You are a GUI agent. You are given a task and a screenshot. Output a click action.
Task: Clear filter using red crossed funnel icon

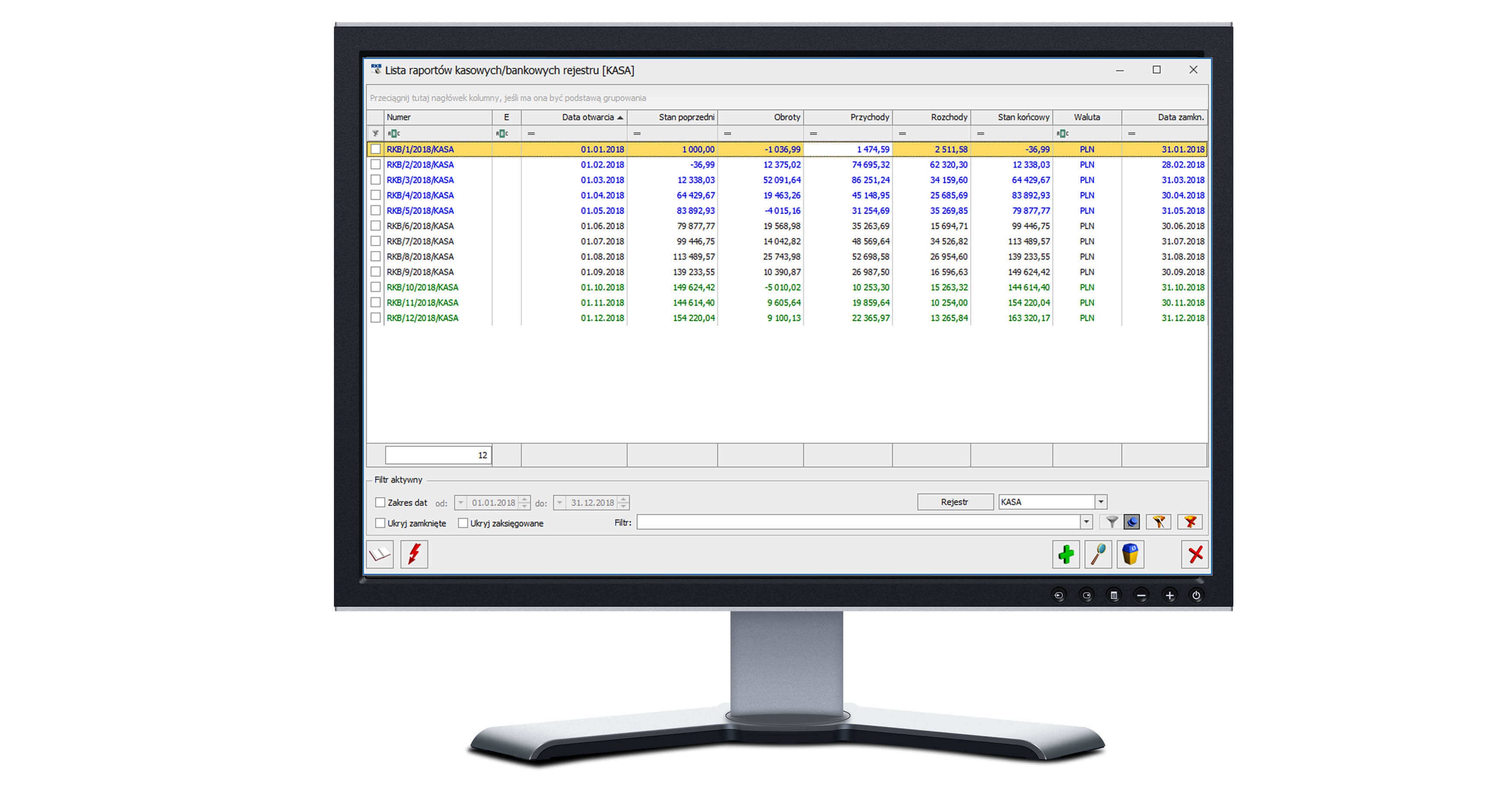[1190, 522]
